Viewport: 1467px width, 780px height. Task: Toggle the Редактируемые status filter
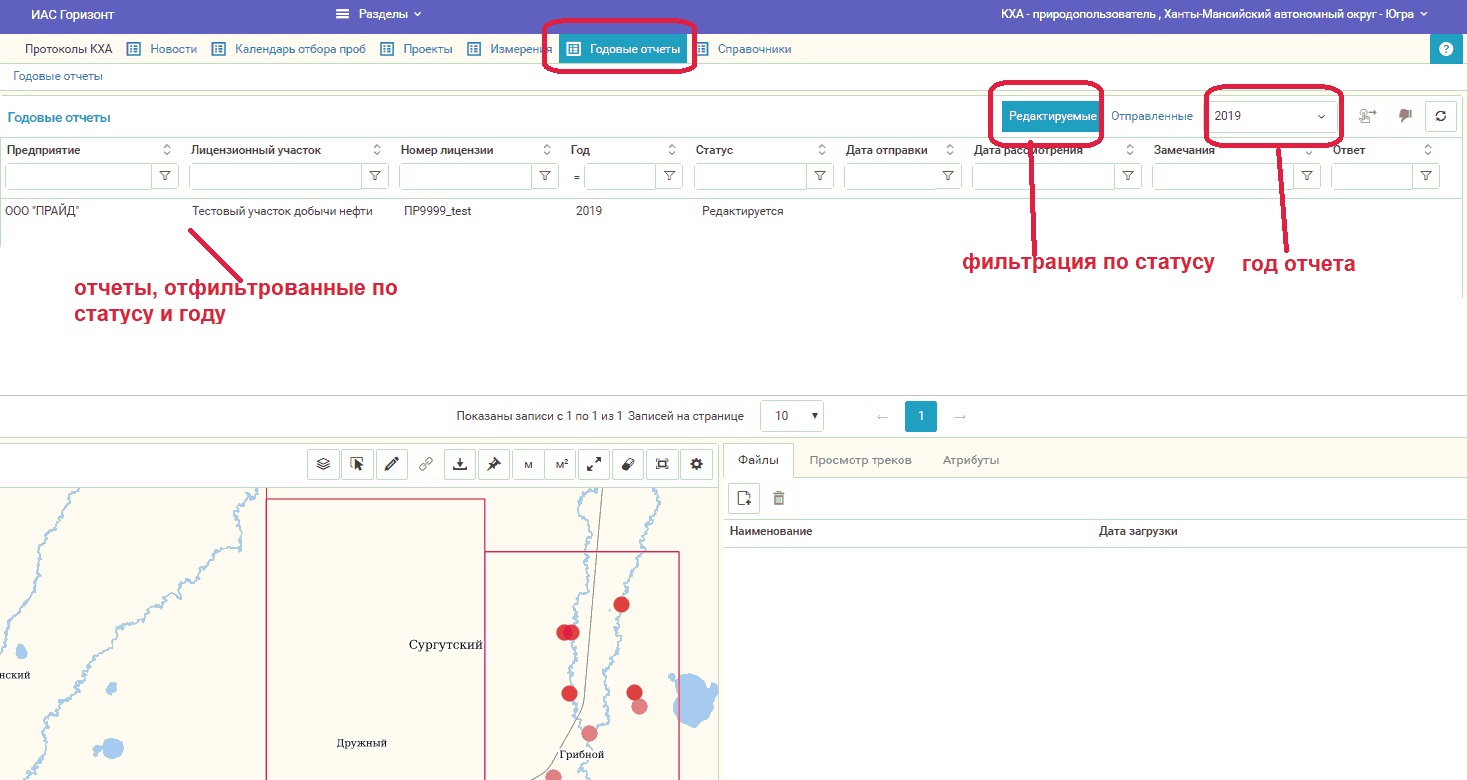click(1051, 116)
